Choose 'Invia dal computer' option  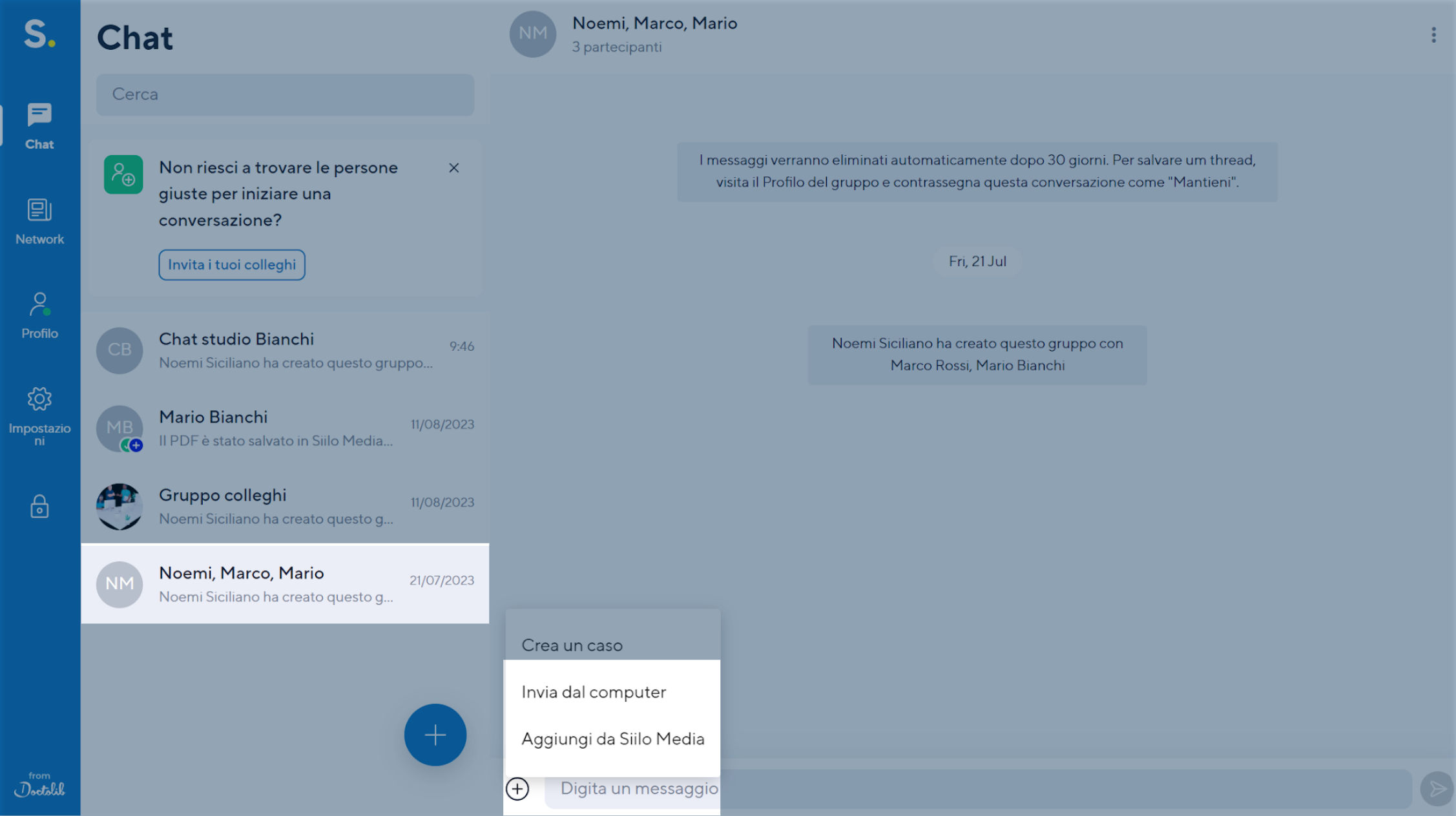(593, 692)
